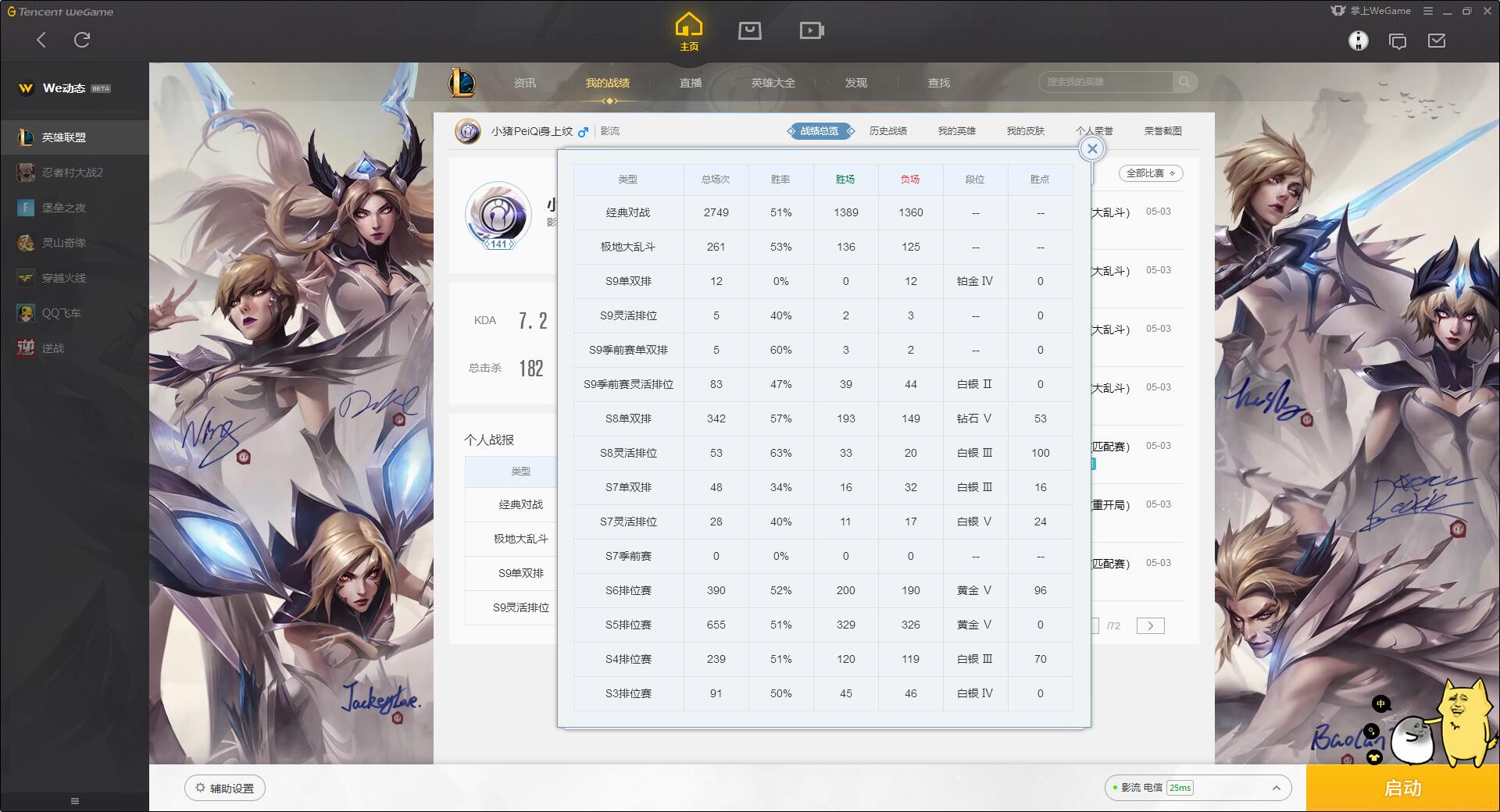
Task: Select the 历史战绩 sub-tab
Action: 888,131
